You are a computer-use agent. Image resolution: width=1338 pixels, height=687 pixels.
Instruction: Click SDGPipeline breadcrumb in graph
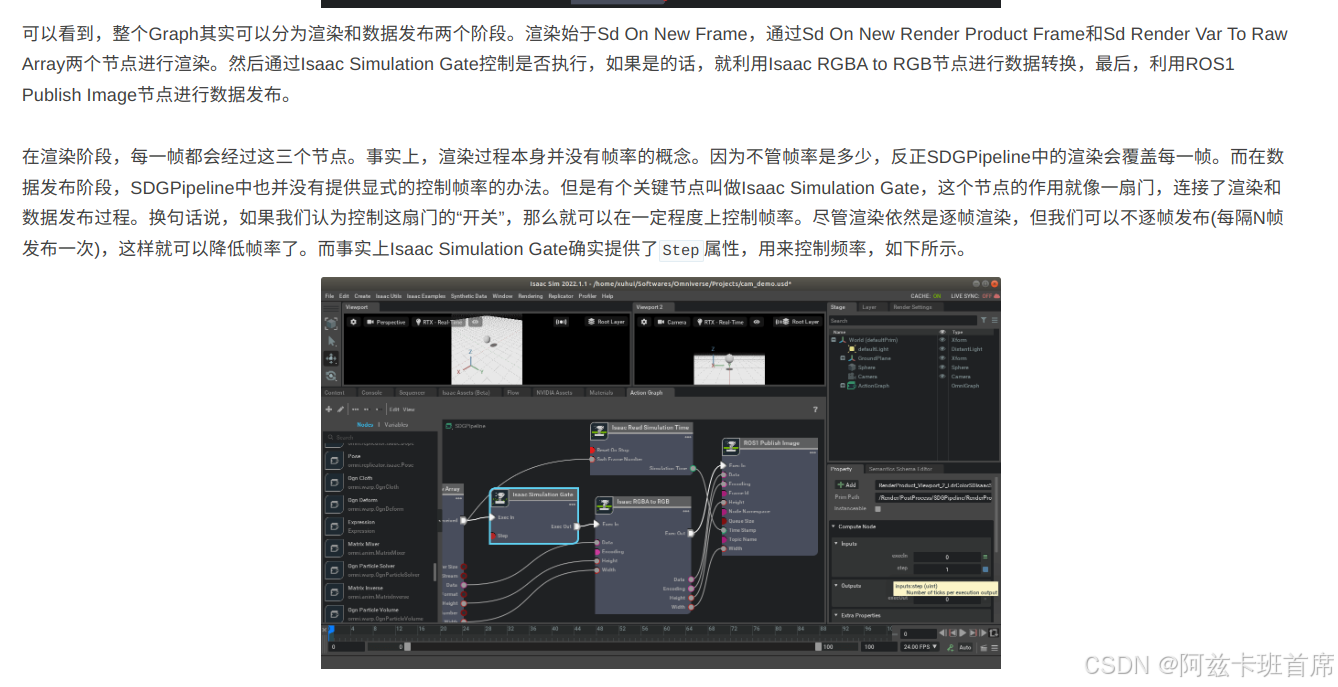coord(469,426)
